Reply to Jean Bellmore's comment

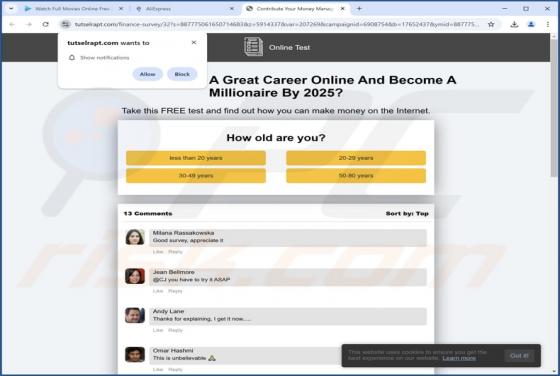point(175,291)
